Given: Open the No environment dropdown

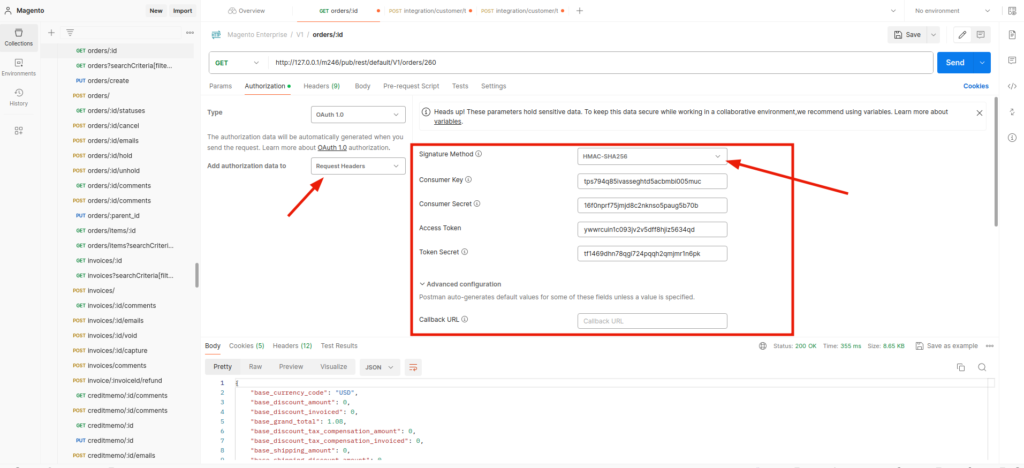Looking at the screenshot, I should pyautogui.click(x=953, y=10).
